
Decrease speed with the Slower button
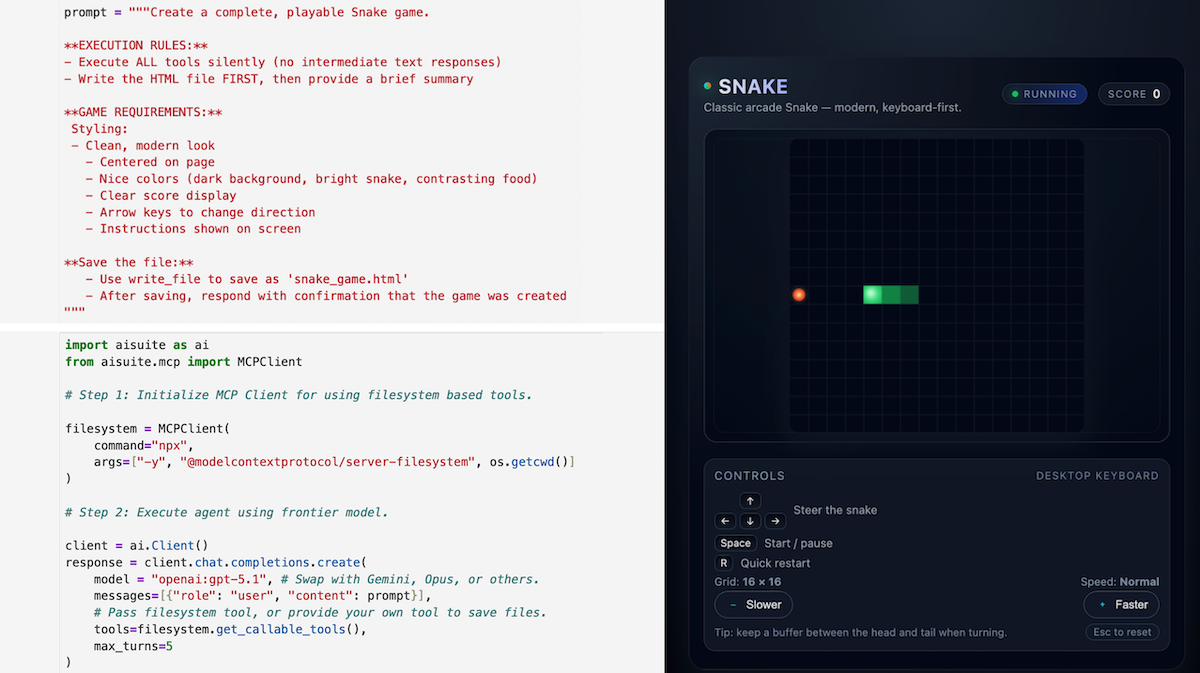click(x=753, y=605)
